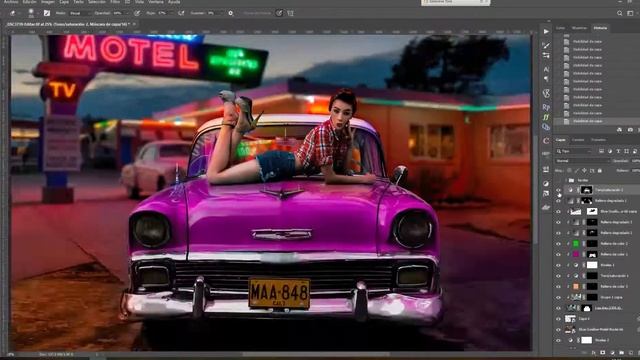Hide the green Relleno de color 2 layer
The height and width of the screenshot is (360, 640).
pos(558,244)
